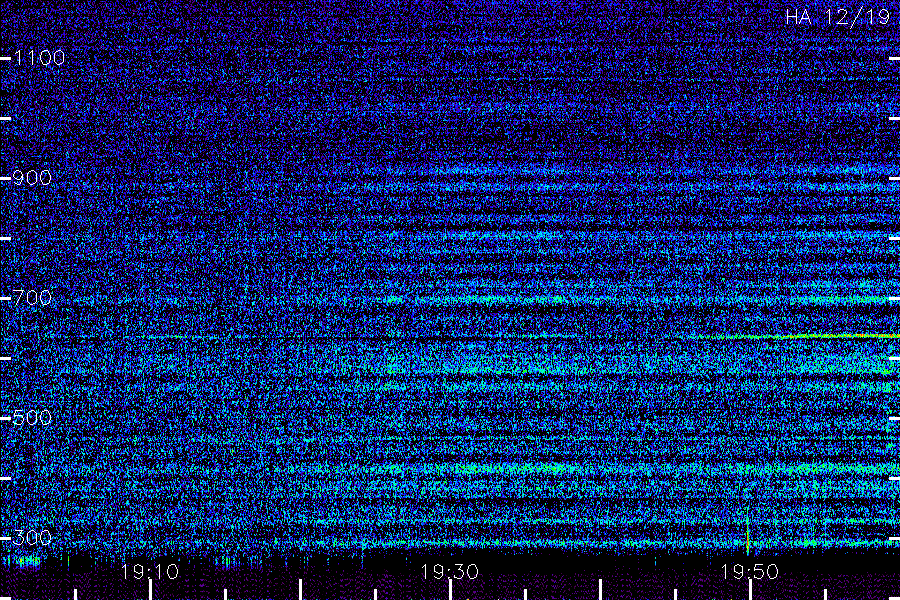The image size is (900, 600).
Task: Click the 19:30 time axis label
Action: [x=449, y=571]
